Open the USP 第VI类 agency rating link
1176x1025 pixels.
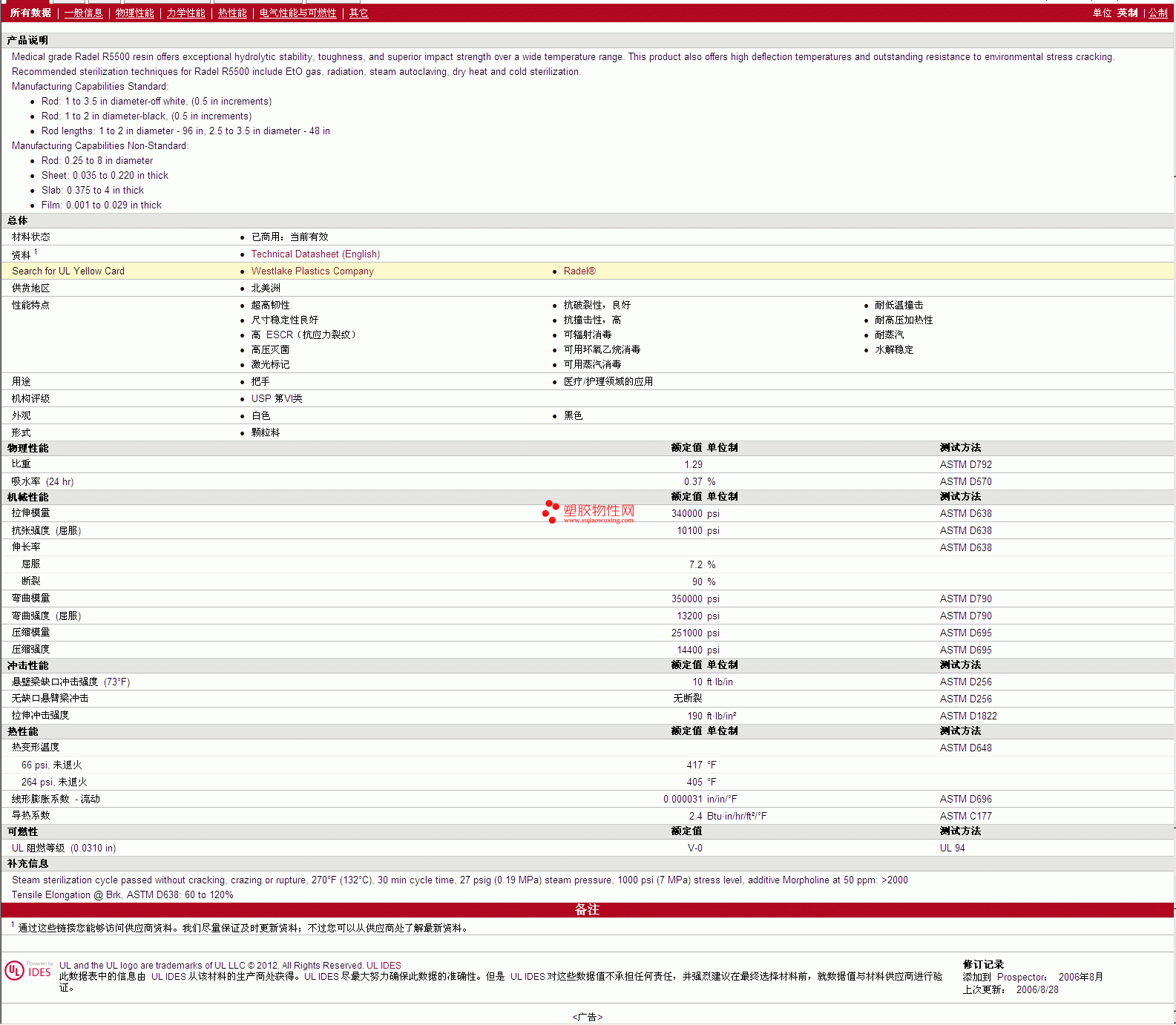coord(277,398)
